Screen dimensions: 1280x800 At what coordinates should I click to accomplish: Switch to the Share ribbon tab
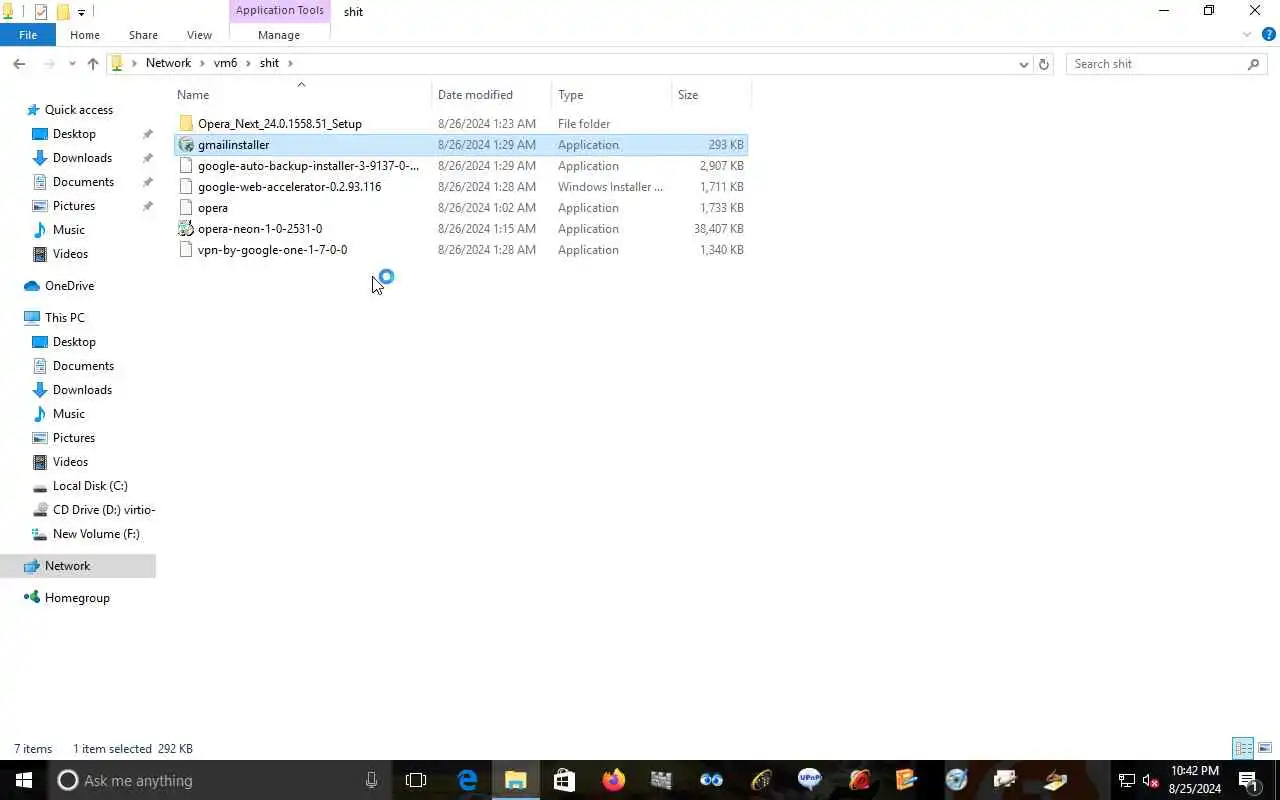point(143,35)
